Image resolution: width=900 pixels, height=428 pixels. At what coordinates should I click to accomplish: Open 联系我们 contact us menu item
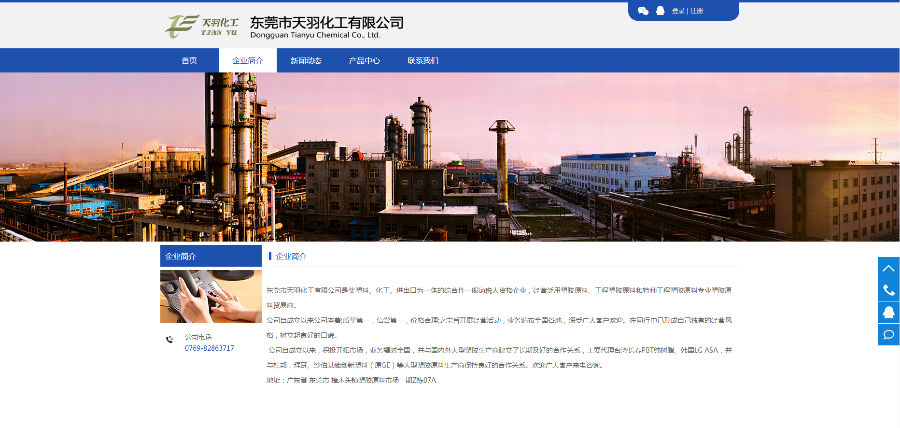(x=423, y=60)
